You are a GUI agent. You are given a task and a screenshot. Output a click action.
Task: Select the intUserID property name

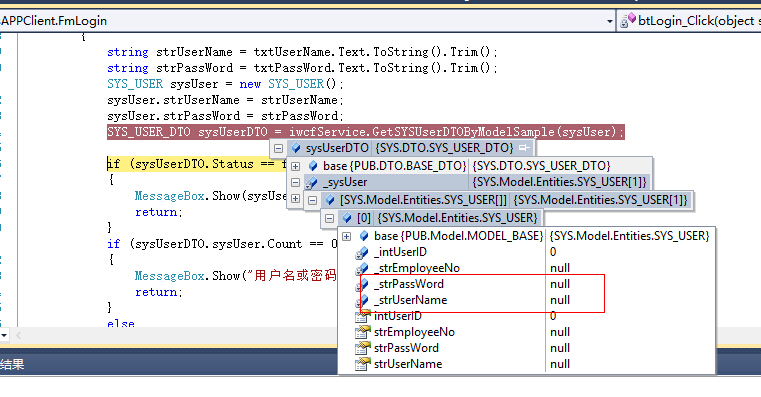pos(398,316)
